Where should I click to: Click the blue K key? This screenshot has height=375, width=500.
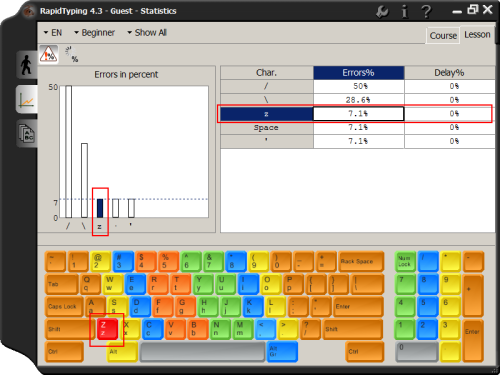pos(253,307)
